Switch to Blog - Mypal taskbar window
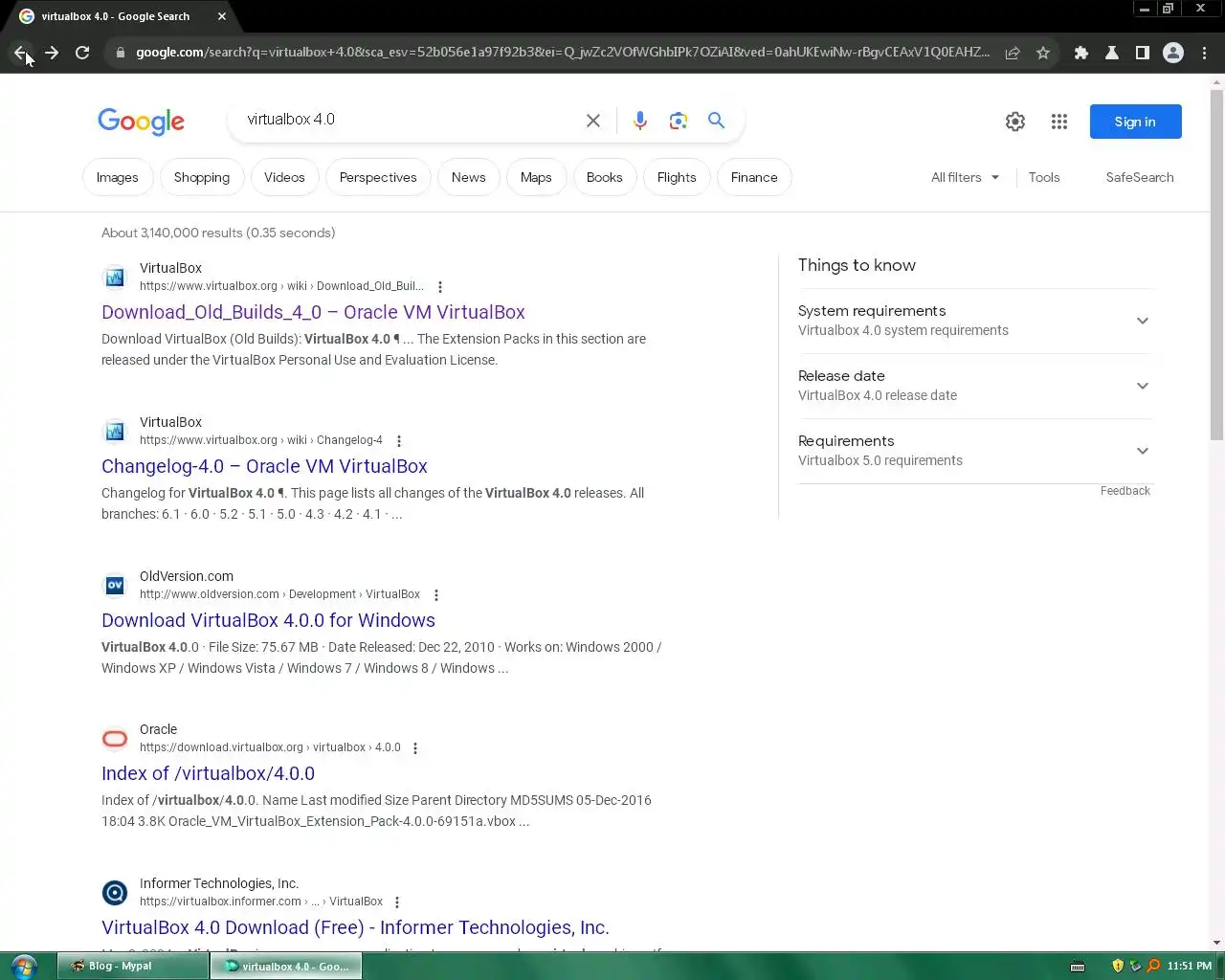 pyautogui.click(x=133, y=967)
